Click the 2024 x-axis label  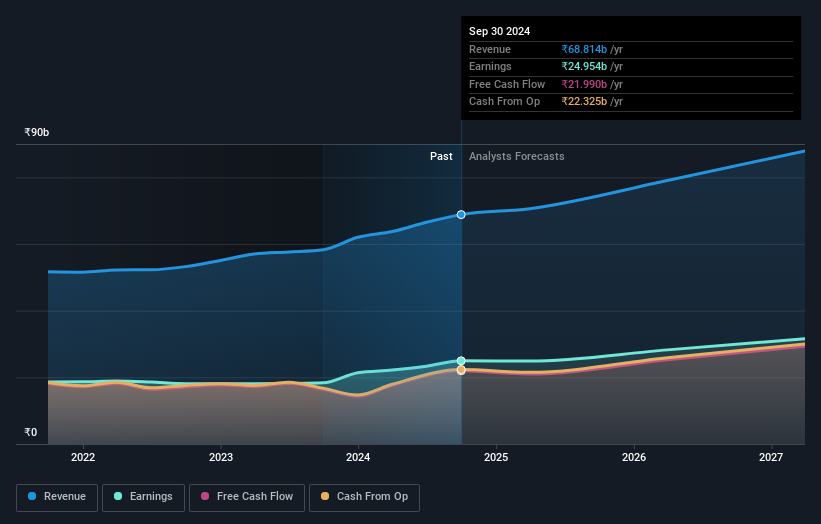coord(358,458)
